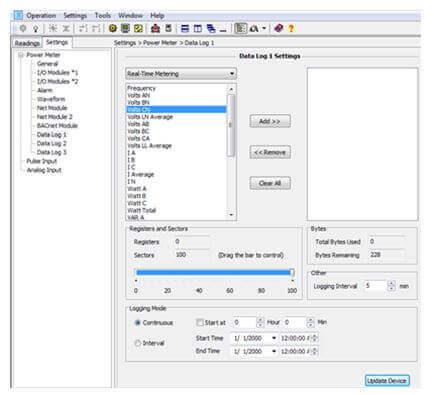Viewport: 434px width, 395px height.
Task: Select I/O Modules *1 in tree
Action: [57, 73]
